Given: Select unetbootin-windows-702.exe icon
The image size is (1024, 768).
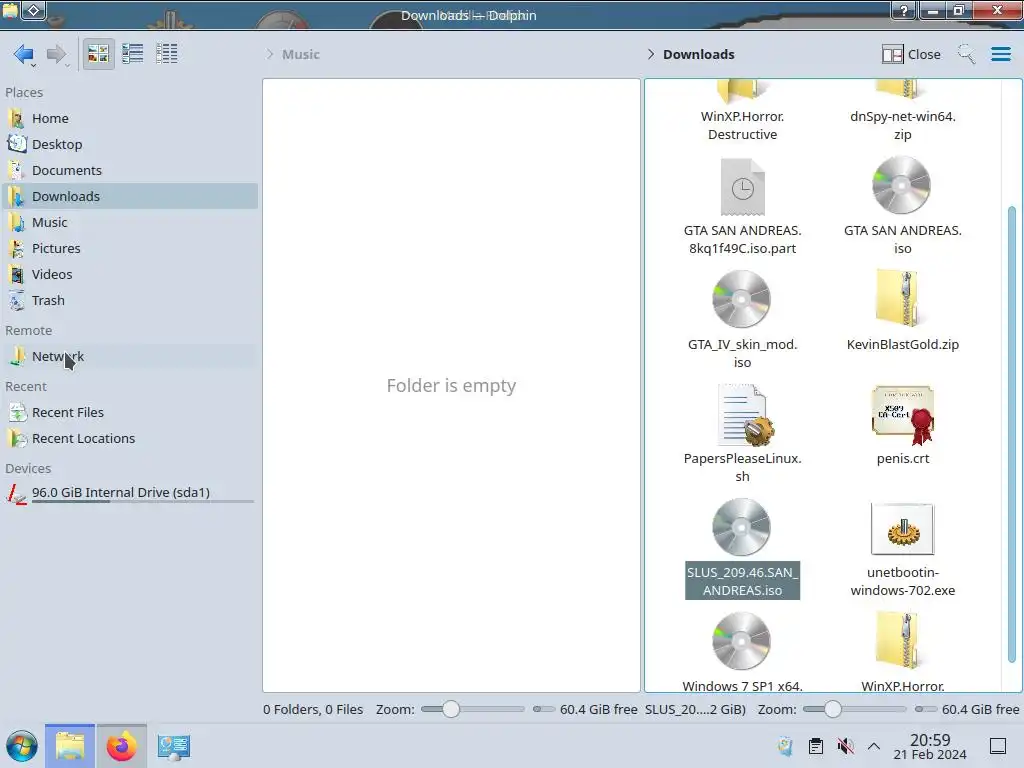Looking at the screenshot, I should [903, 529].
